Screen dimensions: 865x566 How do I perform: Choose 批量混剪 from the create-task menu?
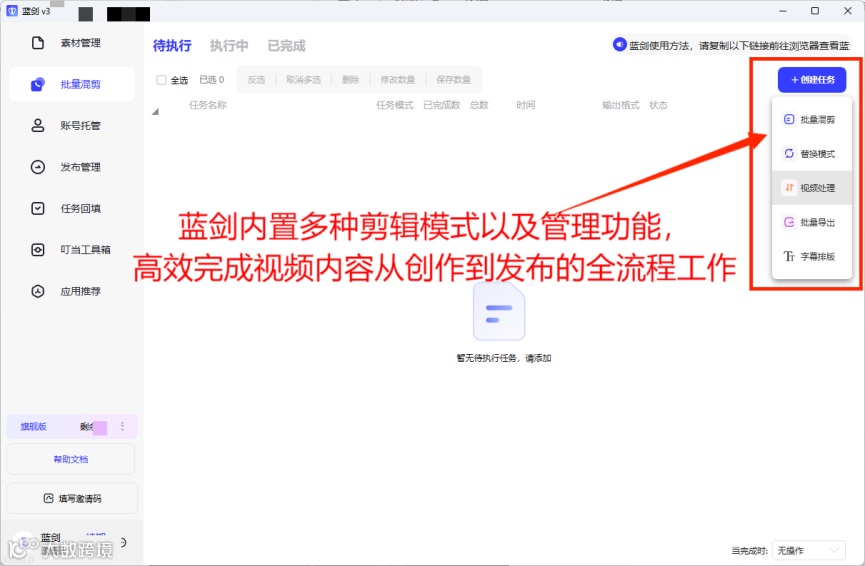[x=811, y=120]
